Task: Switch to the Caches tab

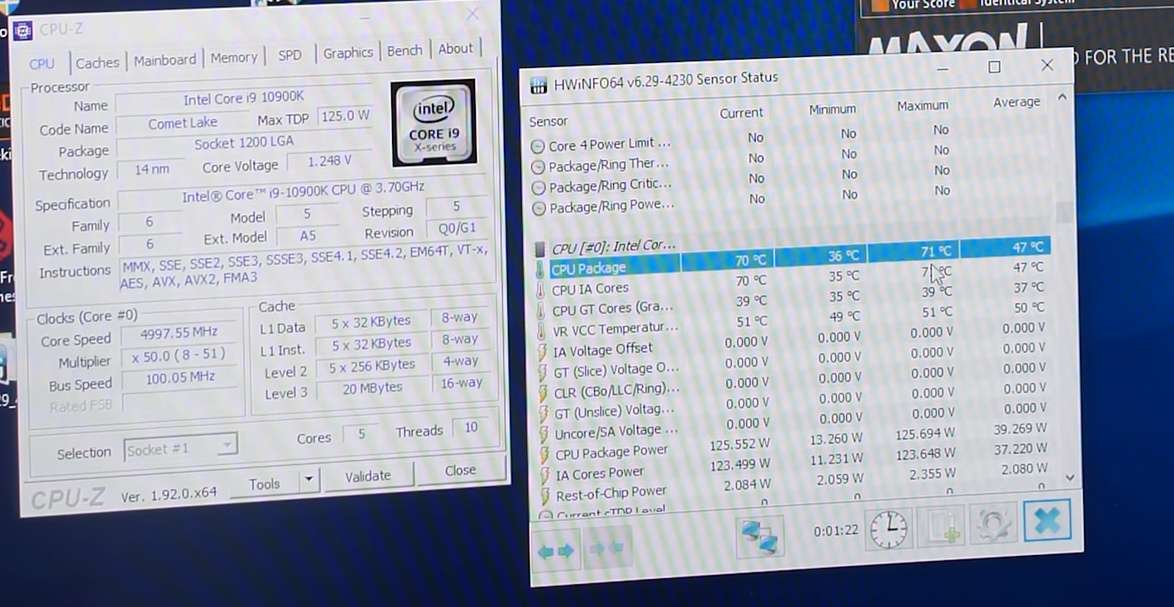Action: point(97,62)
